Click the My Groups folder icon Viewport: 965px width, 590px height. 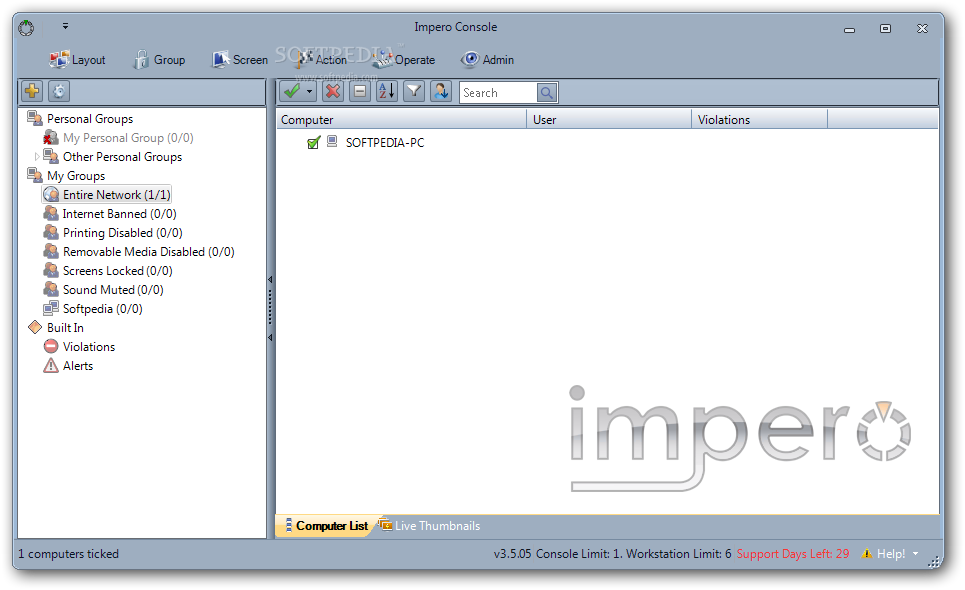(x=35, y=175)
